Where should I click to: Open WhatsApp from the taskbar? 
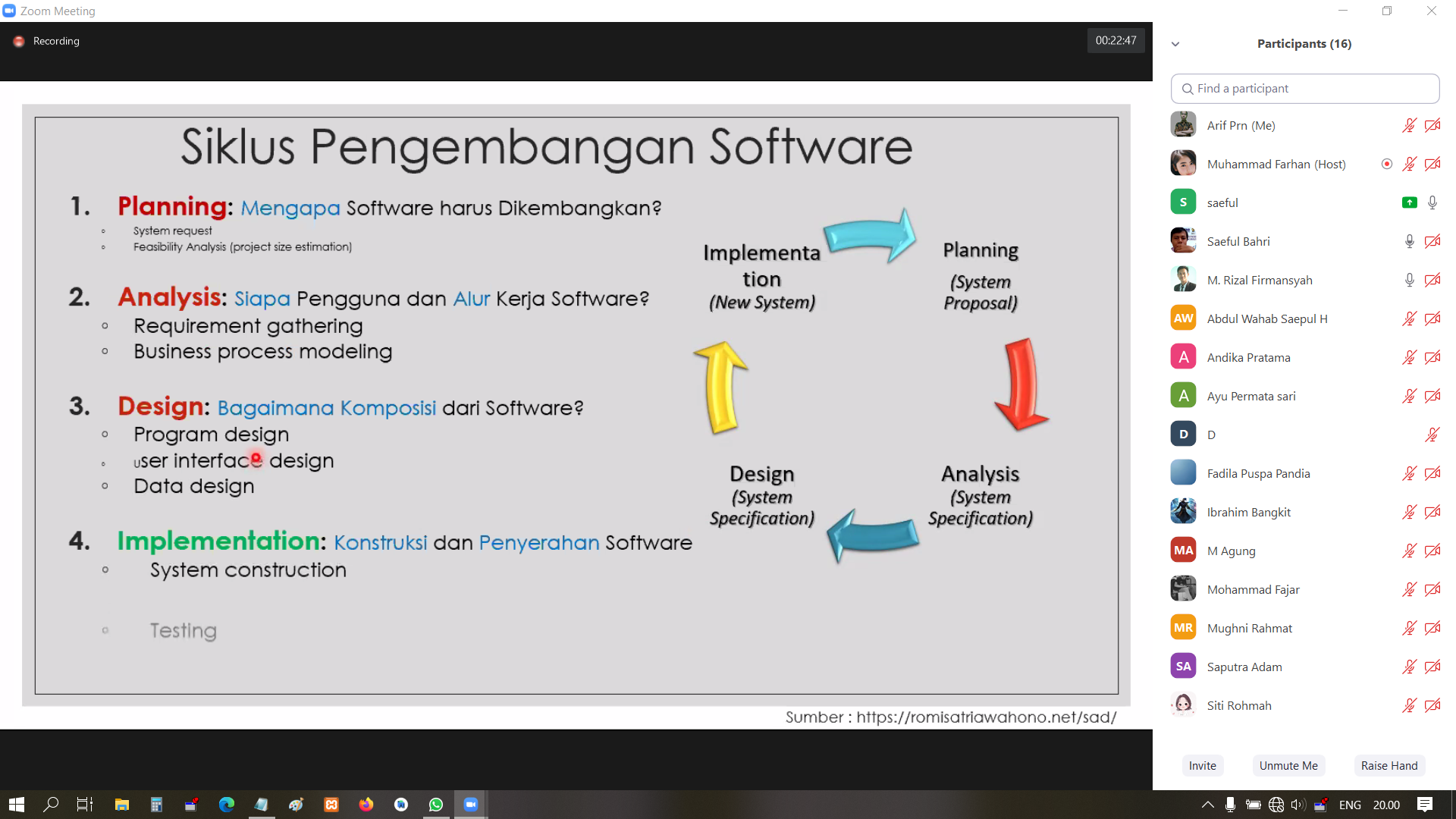pos(436,805)
